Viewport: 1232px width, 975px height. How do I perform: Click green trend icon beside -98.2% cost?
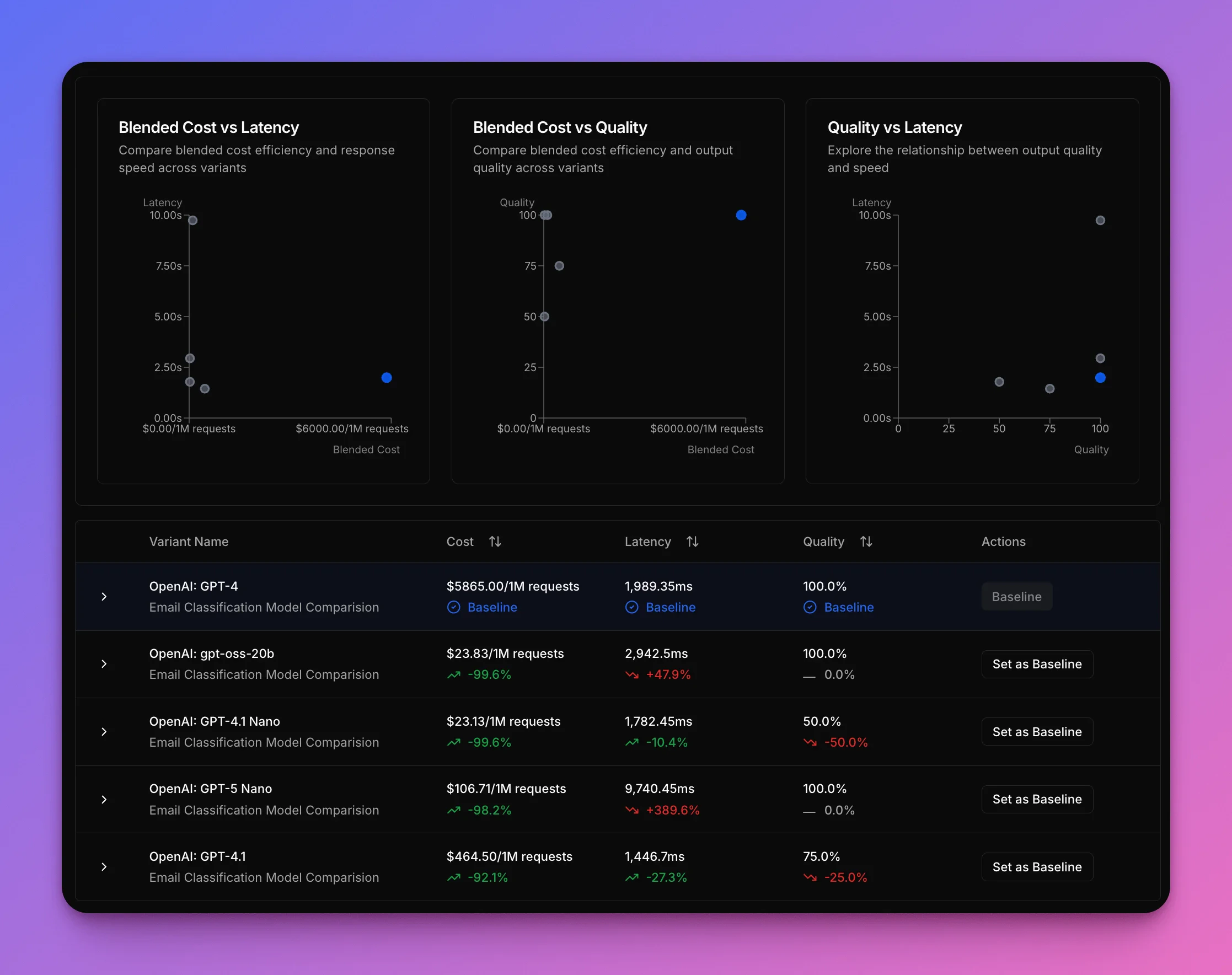(453, 810)
